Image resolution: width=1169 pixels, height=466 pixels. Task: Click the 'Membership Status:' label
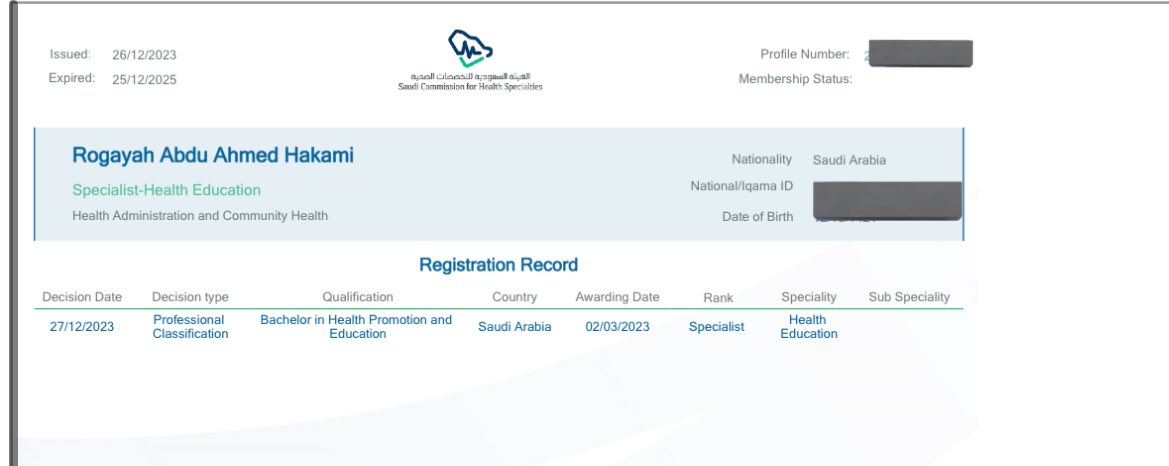click(x=795, y=79)
